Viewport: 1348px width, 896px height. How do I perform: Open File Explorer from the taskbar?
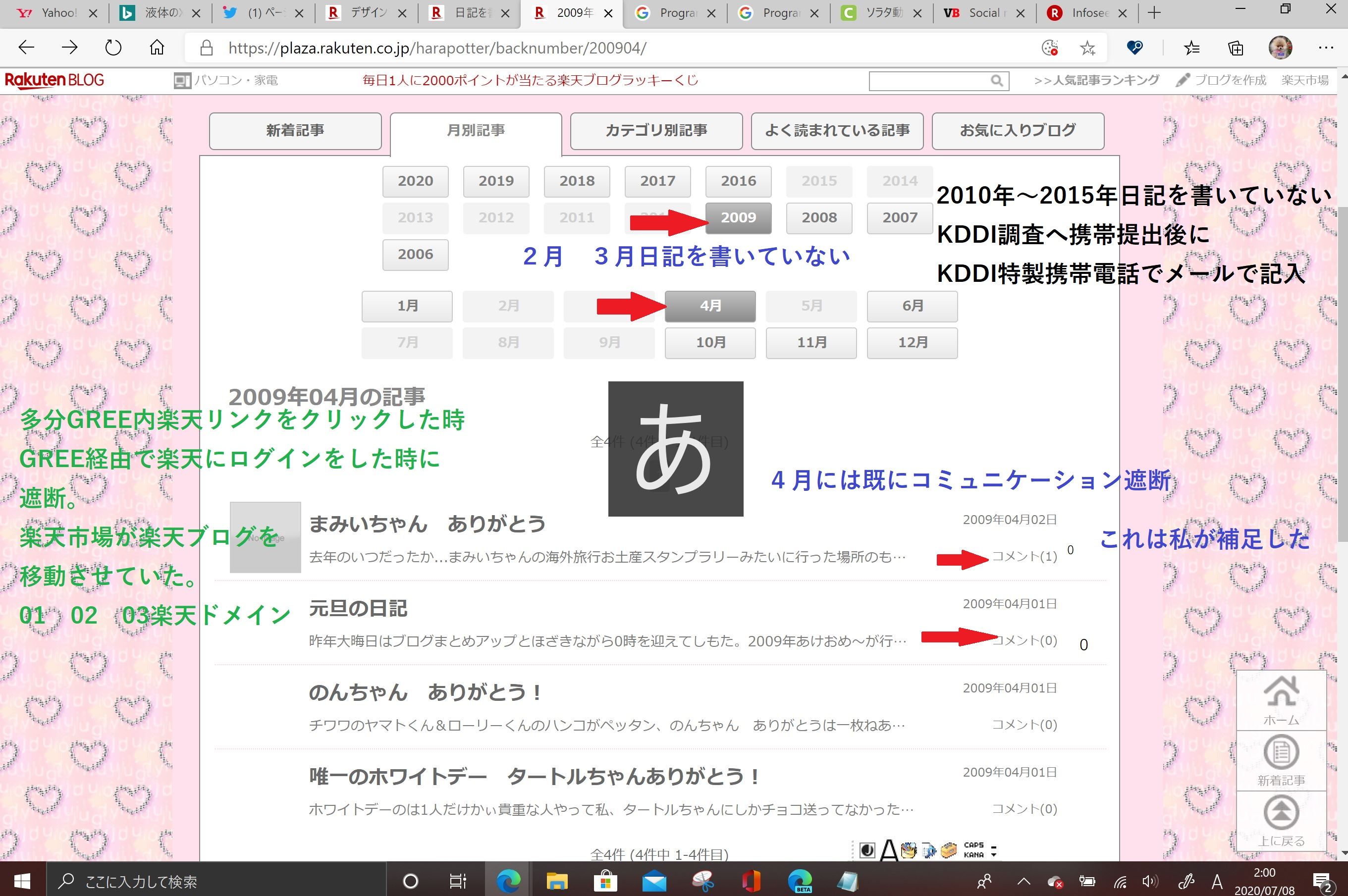click(x=556, y=881)
